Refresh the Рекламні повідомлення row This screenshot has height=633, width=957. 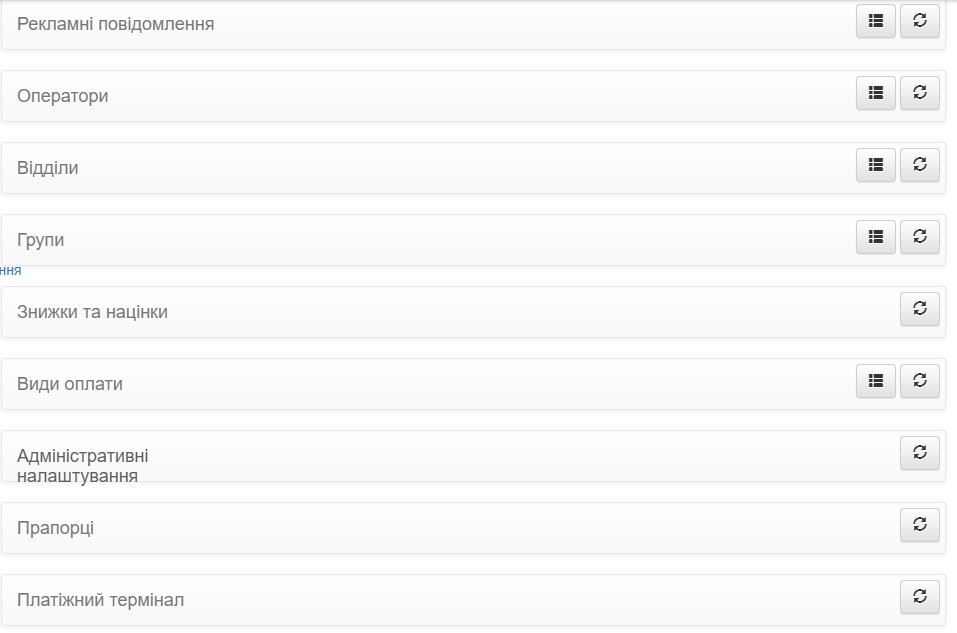[x=920, y=21]
